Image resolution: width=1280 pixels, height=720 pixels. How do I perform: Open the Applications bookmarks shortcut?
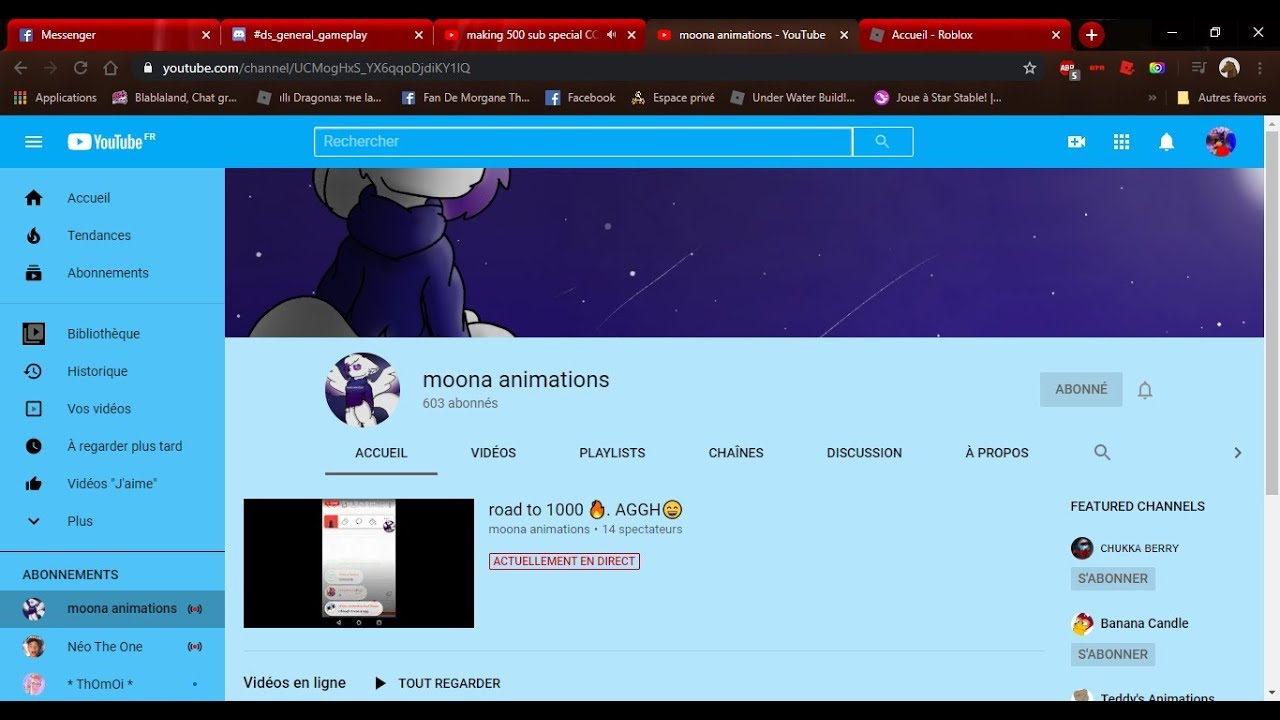point(55,98)
